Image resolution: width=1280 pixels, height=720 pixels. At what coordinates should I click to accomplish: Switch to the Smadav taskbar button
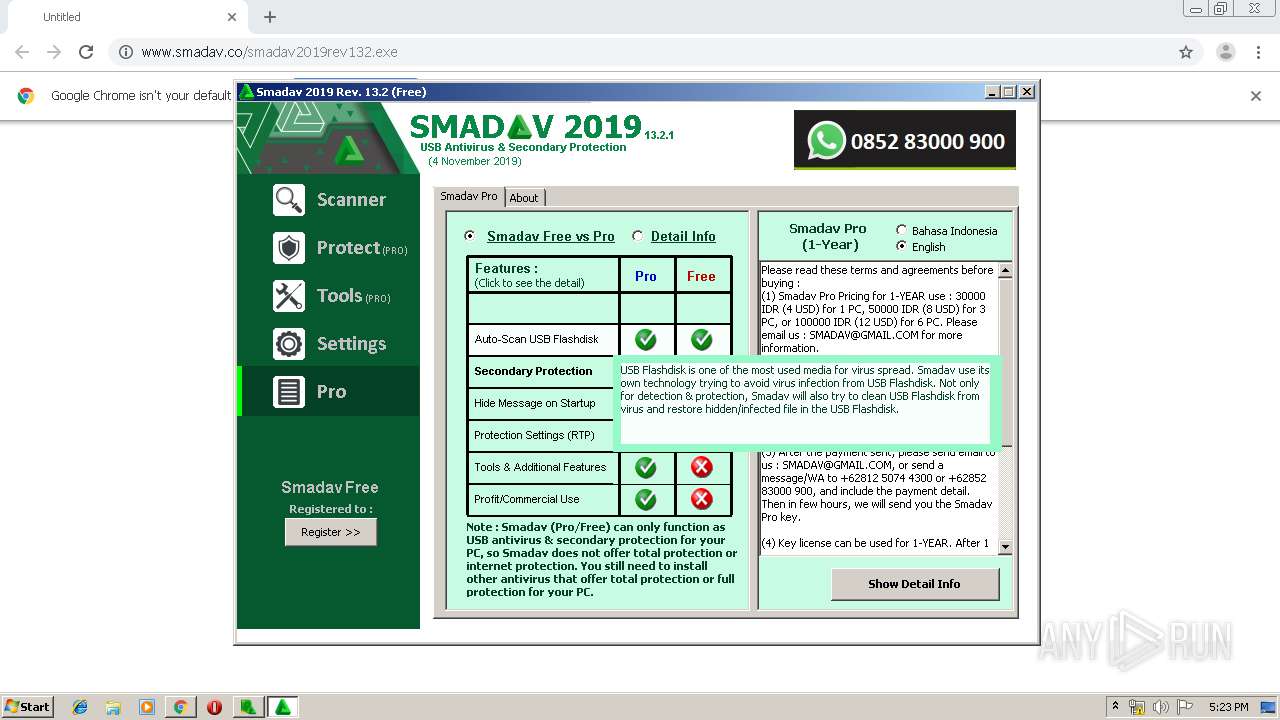click(x=283, y=707)
